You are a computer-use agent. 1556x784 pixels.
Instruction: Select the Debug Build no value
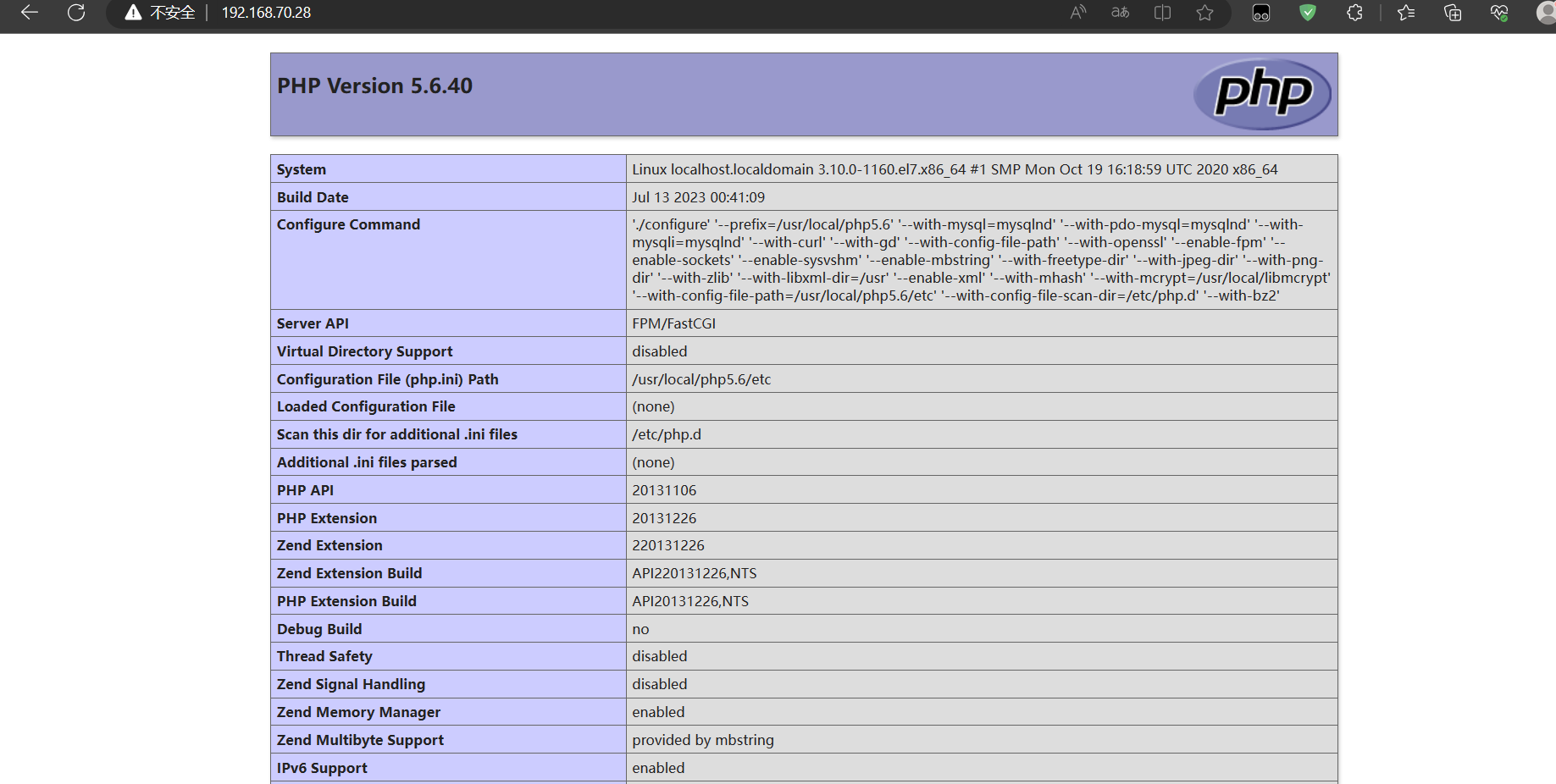pos(640,629)
